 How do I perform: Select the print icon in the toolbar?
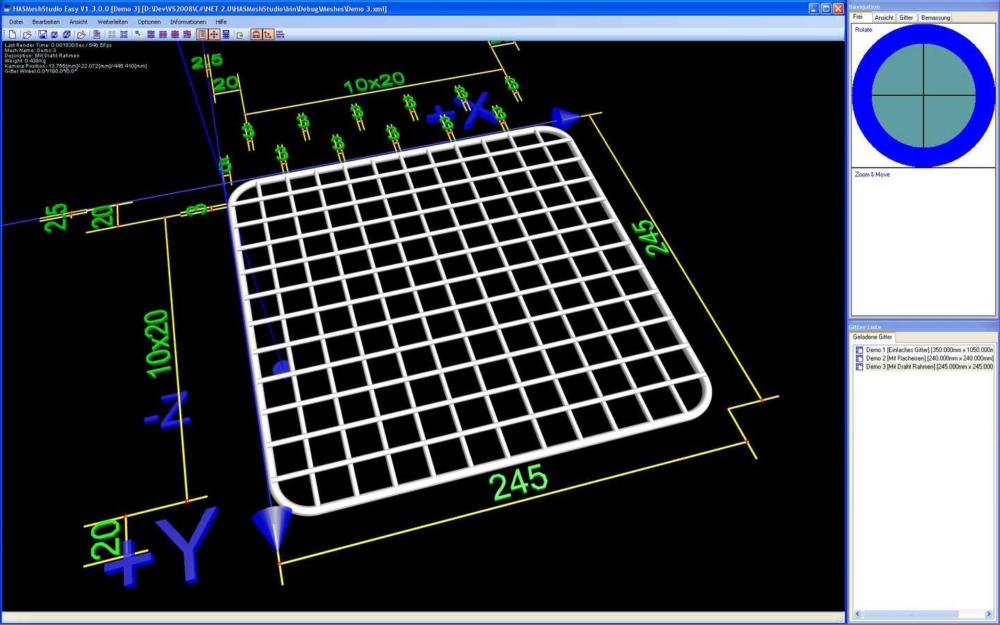coord(96,34)
